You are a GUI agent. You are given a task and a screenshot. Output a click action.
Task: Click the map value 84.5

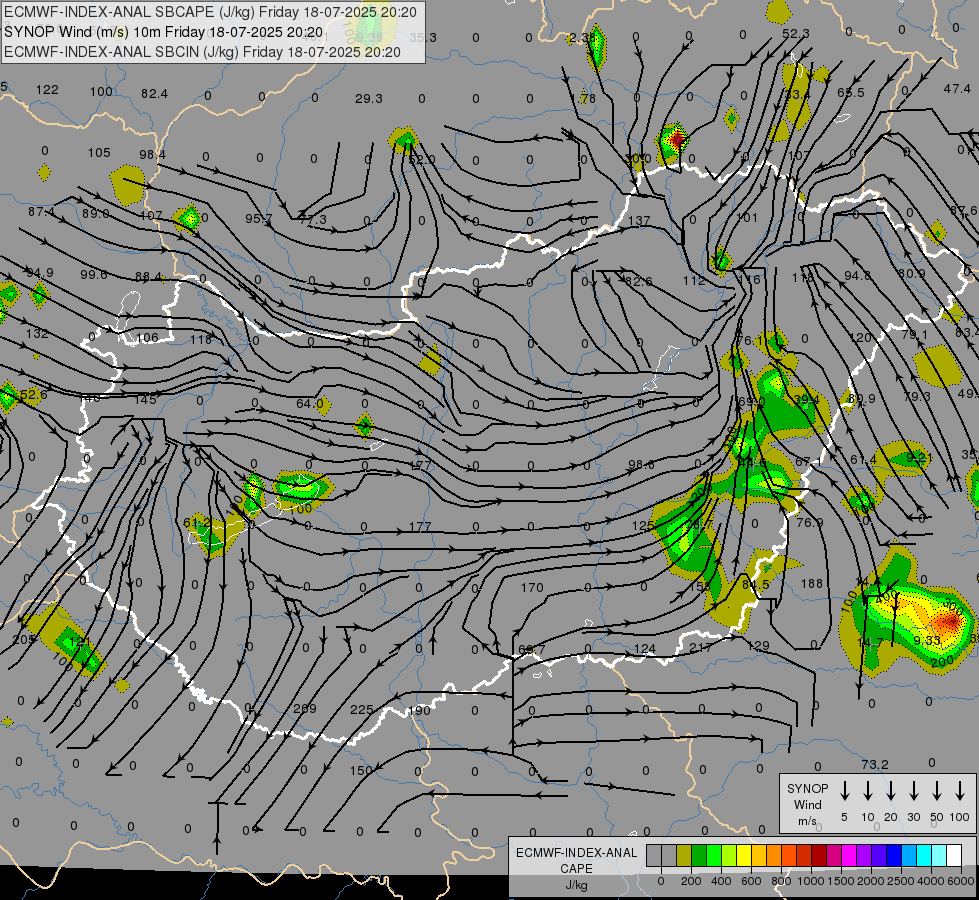pos(755,583)
